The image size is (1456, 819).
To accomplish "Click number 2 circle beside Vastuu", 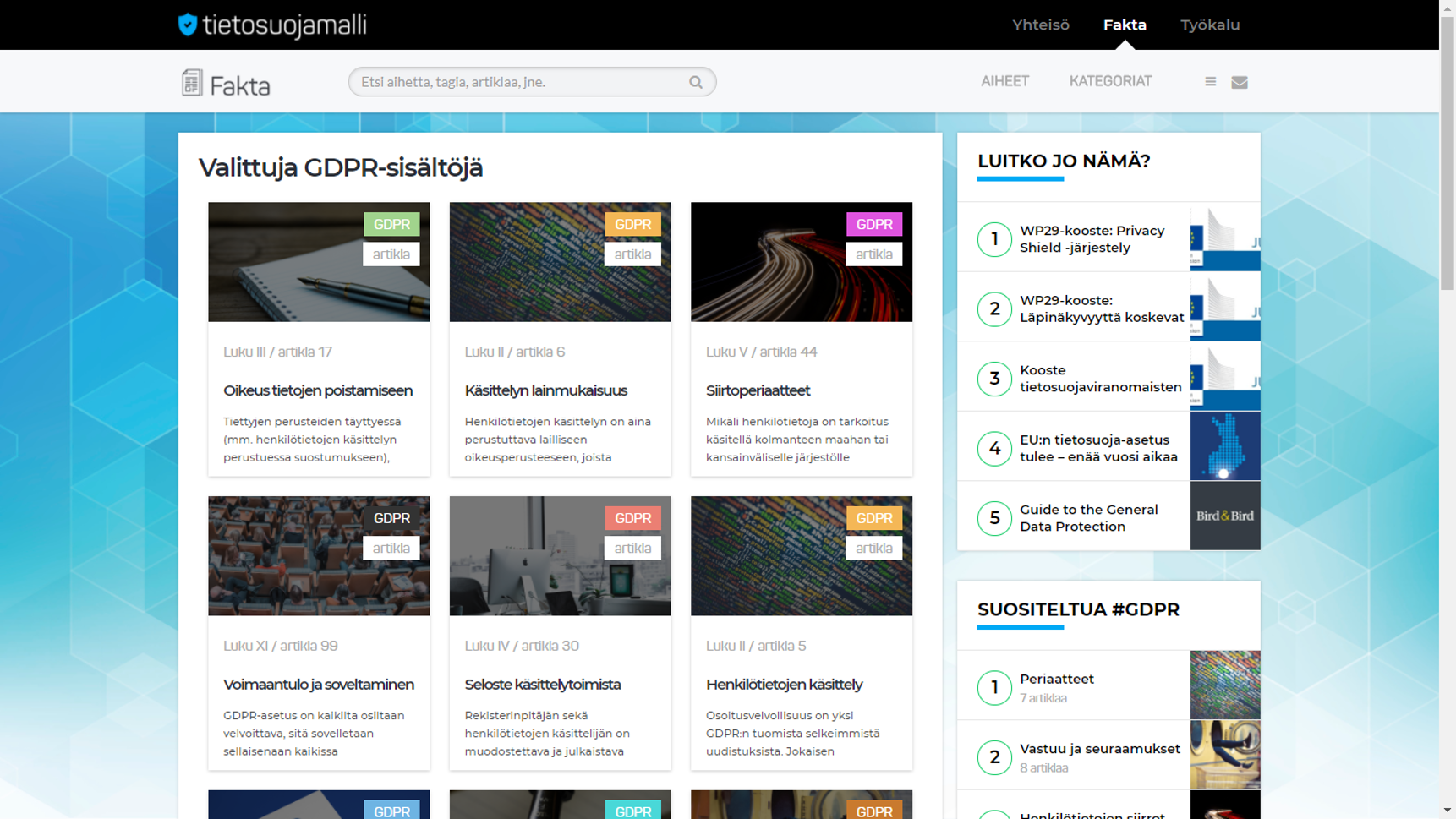I will click(x=994, y=757).
